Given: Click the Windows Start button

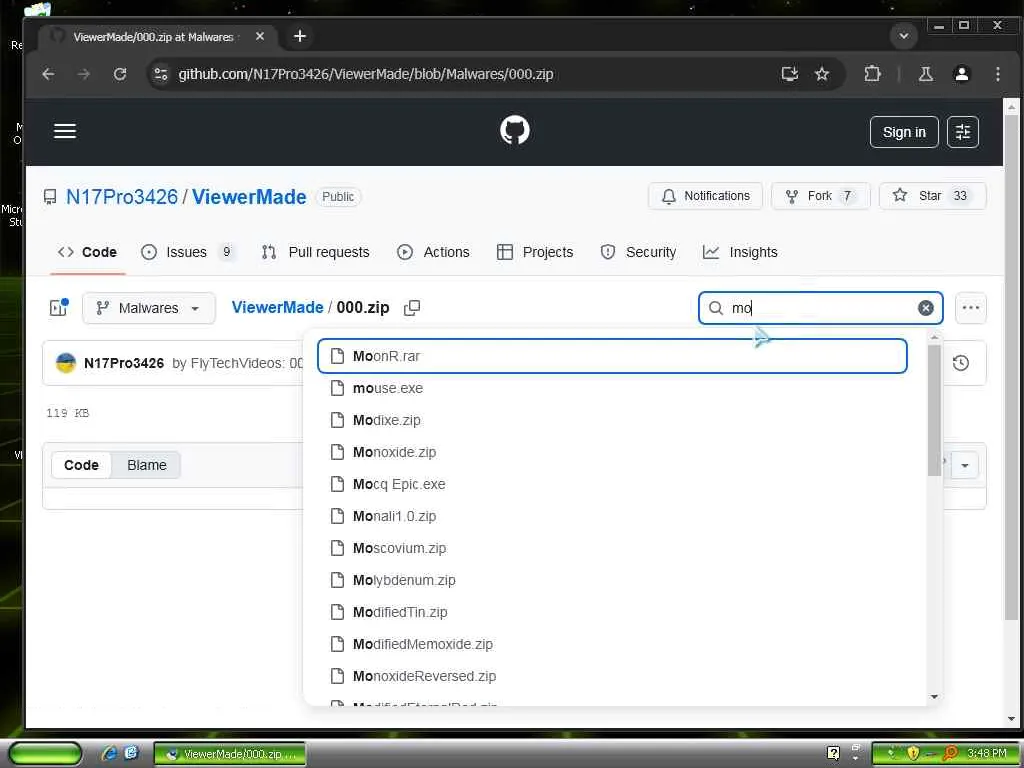Looking at the screenshot, I should point(44,753).
